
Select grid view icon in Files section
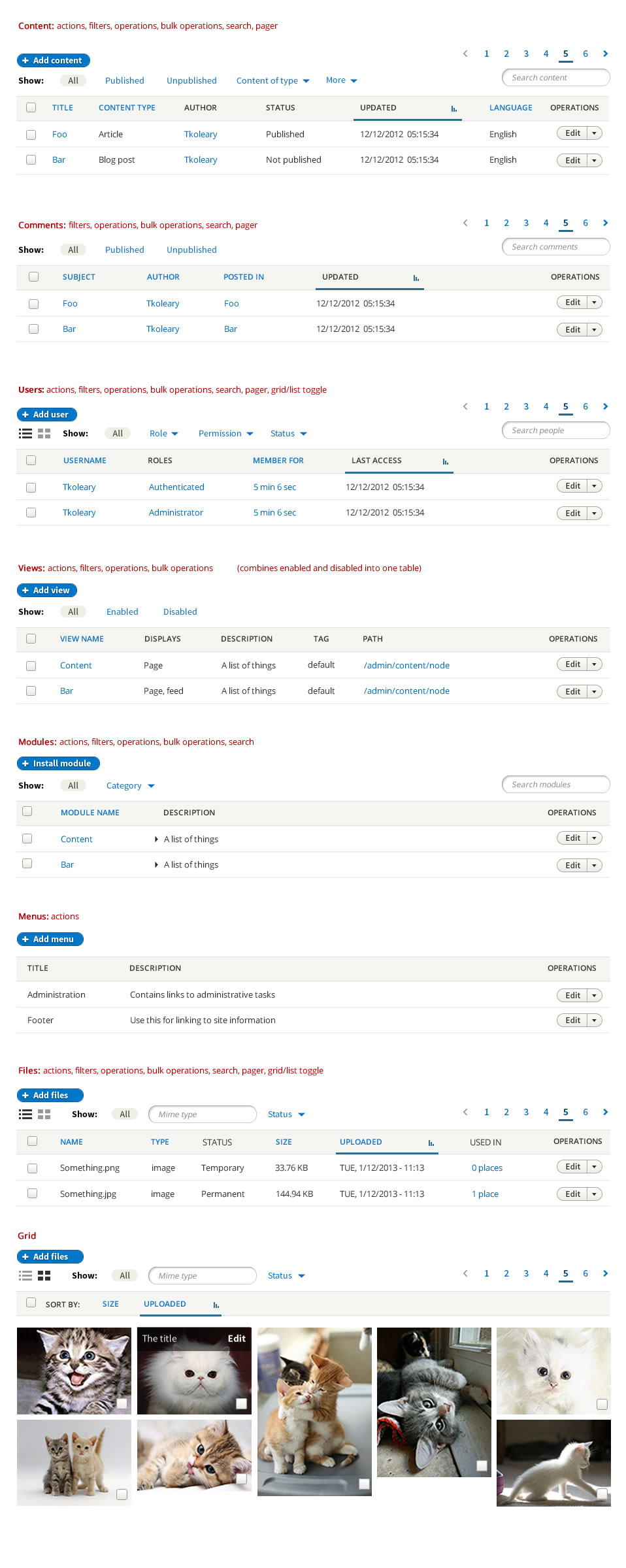coord(44,1114)
